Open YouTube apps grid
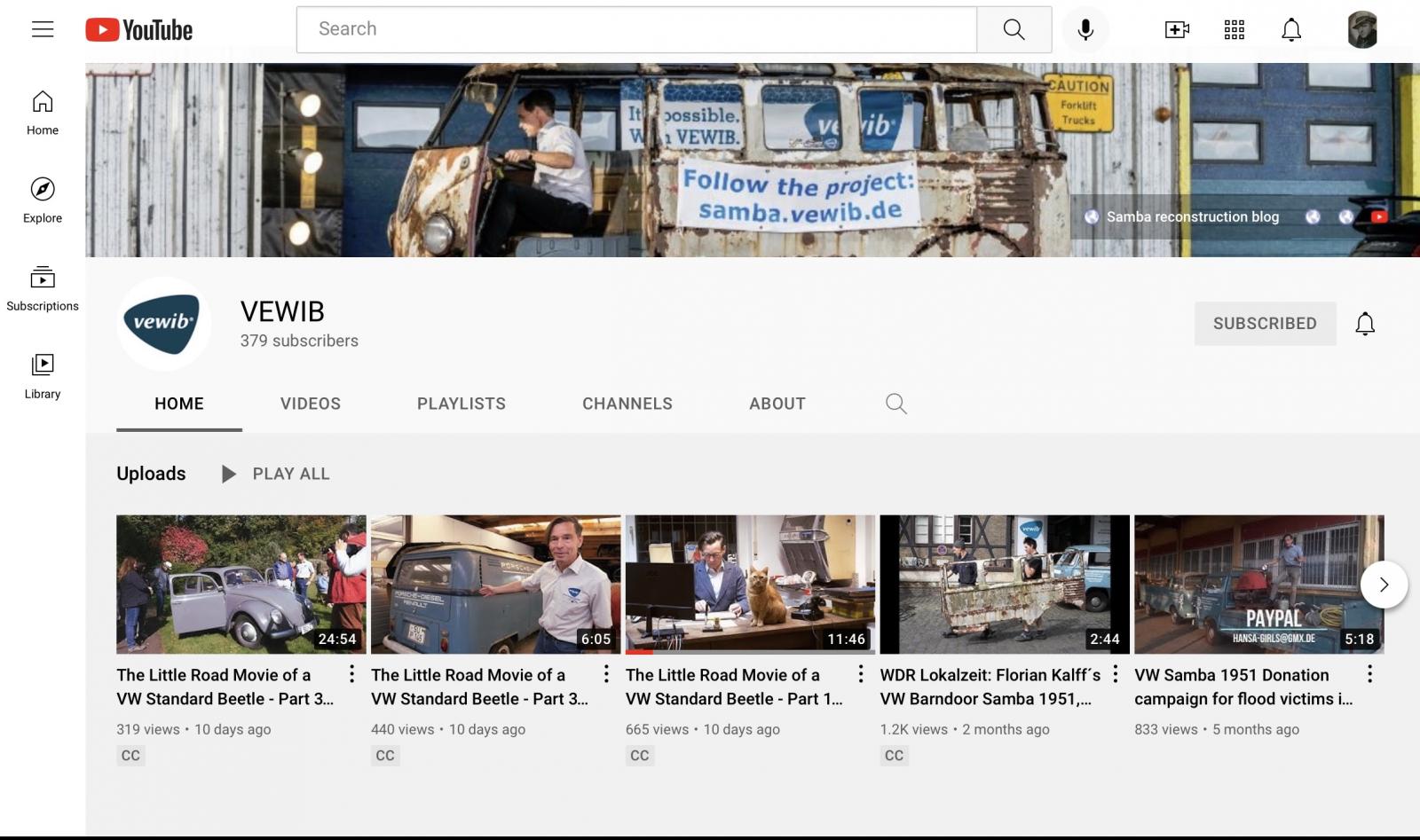Viewport: 1420px width, 840px height. [1235, 29]
